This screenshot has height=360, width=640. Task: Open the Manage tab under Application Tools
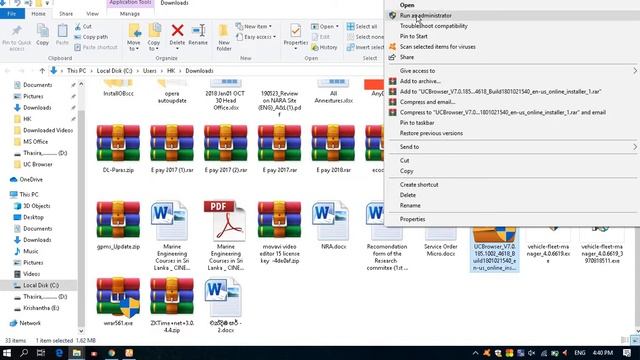click(130, 13)
